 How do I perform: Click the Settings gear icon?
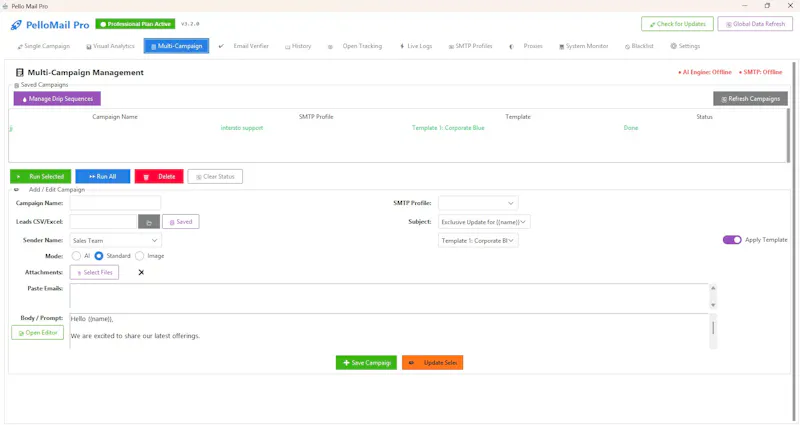[673, 46]
